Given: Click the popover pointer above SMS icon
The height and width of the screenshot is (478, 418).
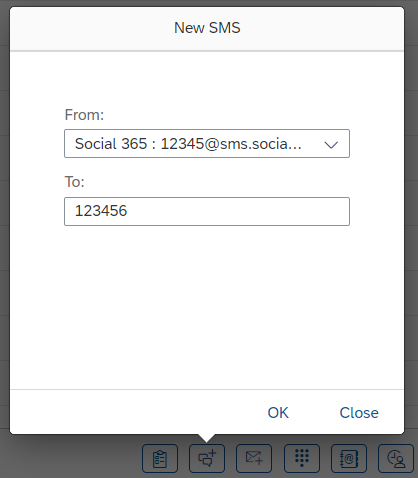Looking at the screenshot, I should pyautogui.click(x=207, y=438).
